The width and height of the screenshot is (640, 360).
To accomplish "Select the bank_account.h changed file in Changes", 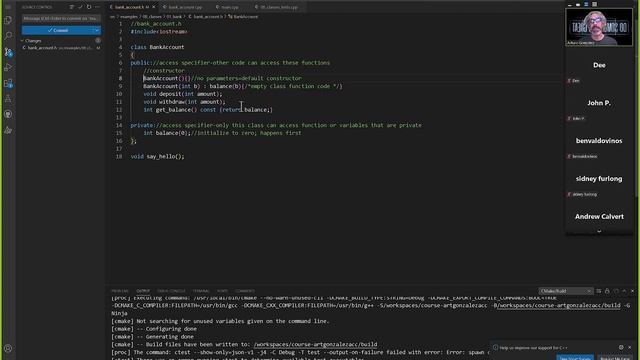I will 60,48.
